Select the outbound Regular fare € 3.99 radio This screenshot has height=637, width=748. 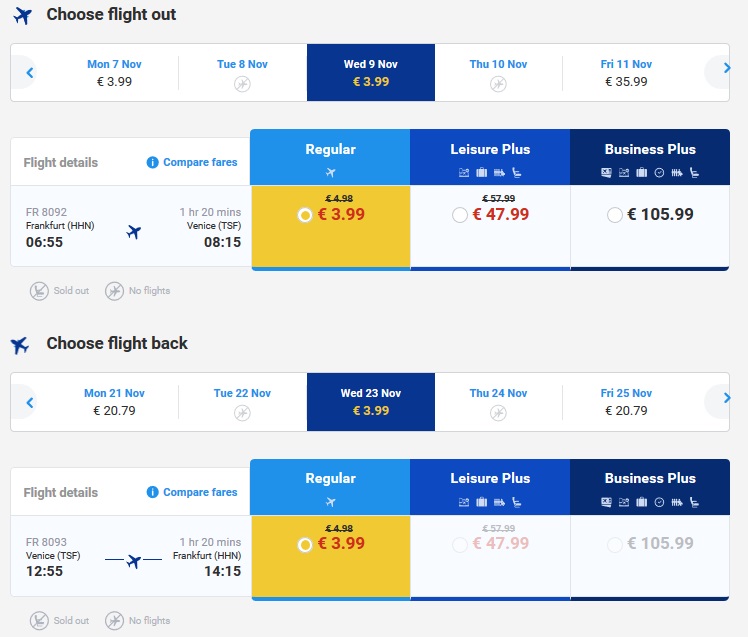(305, 215)
